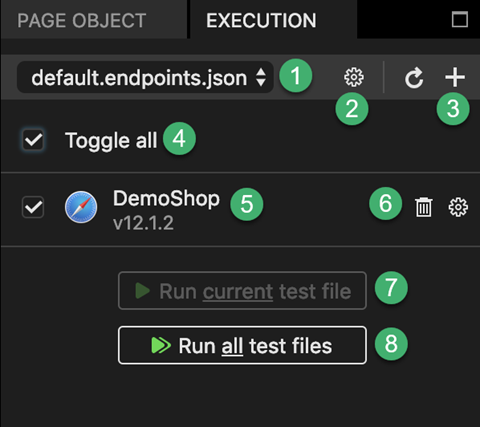480x427 pixels.
Task: Click the v12.1.2 version text
Action: [x=143, y=223]
